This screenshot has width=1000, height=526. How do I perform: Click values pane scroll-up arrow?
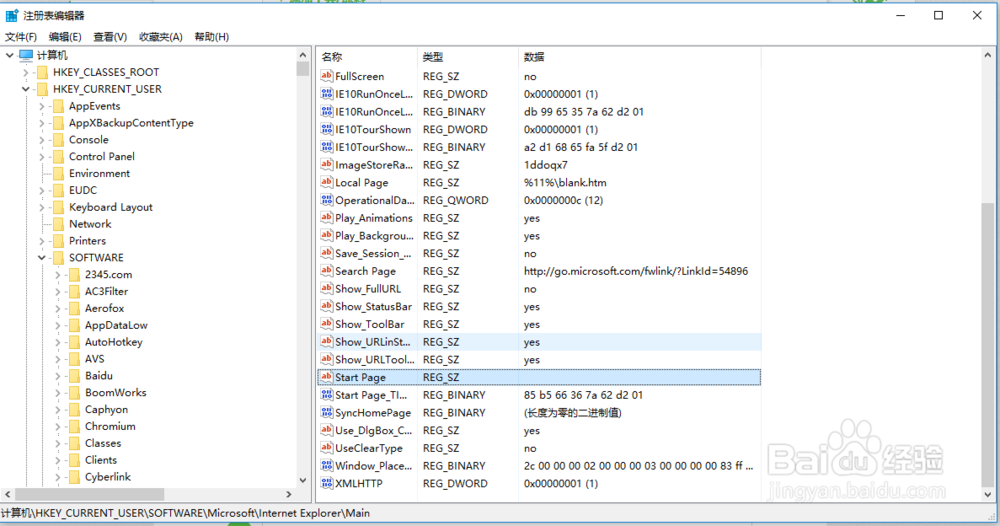click(987, 56)
